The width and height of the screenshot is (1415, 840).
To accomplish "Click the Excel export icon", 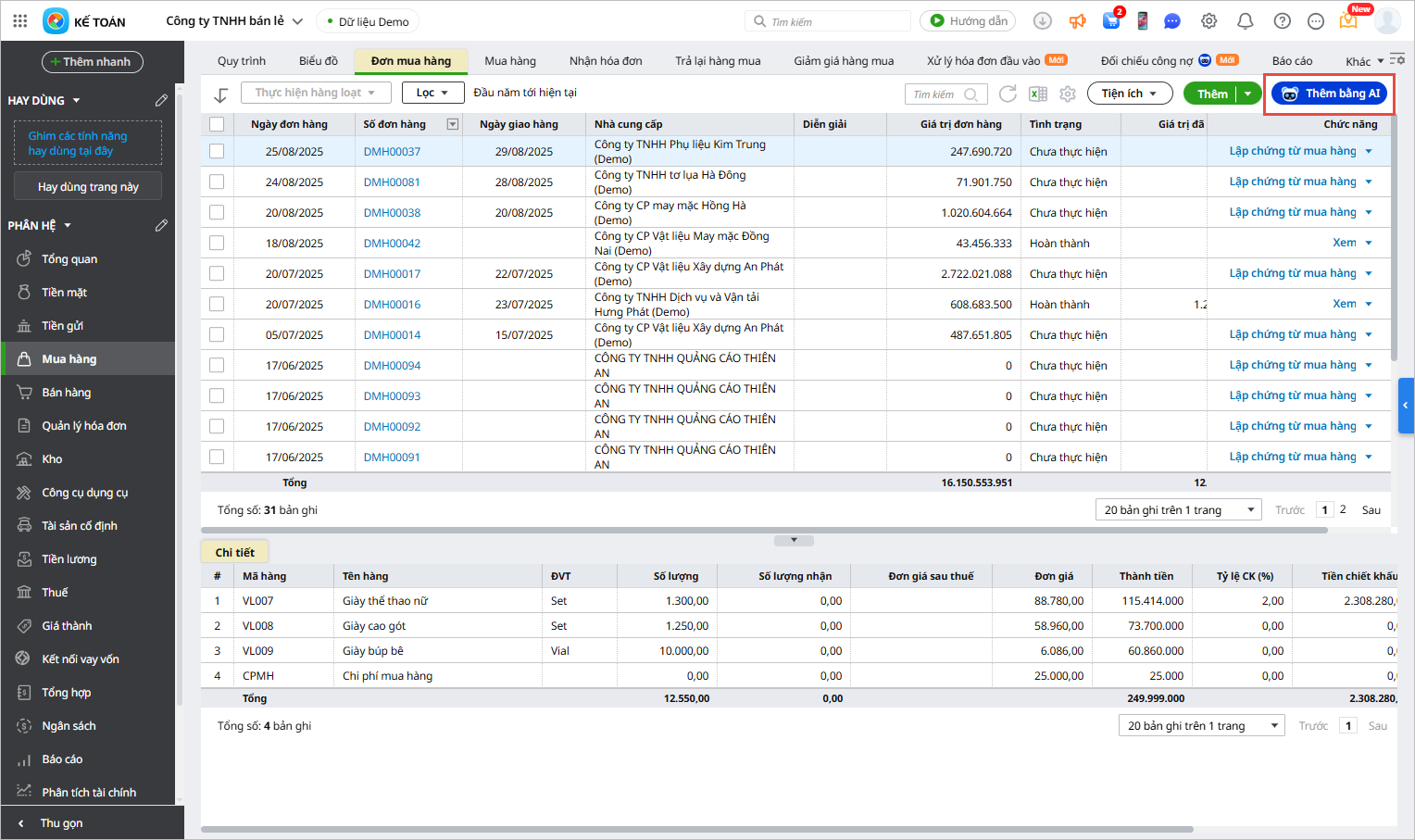I will 1038,94.
